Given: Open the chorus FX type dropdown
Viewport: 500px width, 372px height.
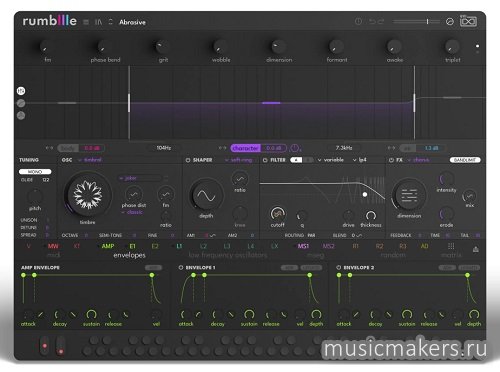Looking at the screenshot, I should point(418,160).
